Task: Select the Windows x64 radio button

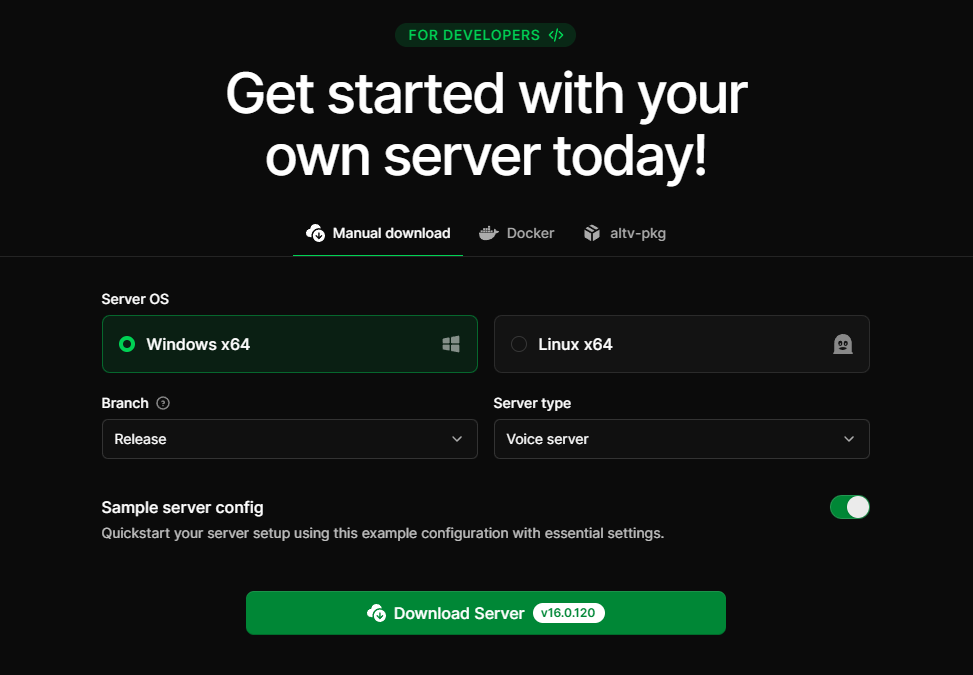Action: click(127, 343)
